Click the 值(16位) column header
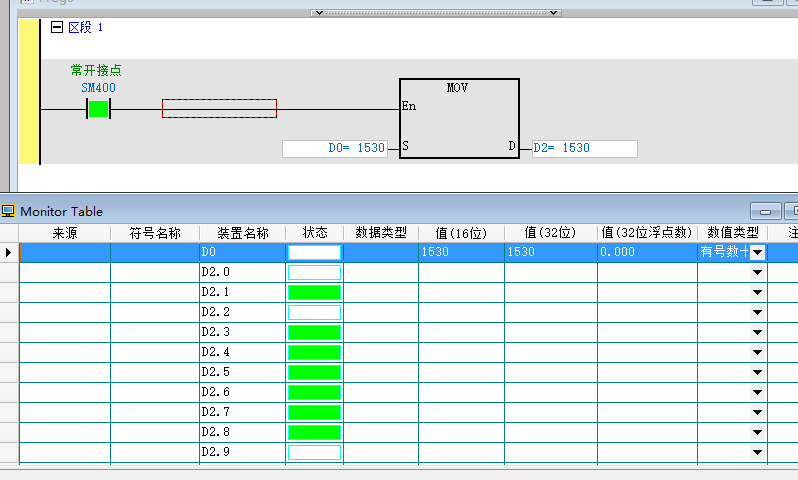This screenshot has width=798, height=480. coord(460,233)
